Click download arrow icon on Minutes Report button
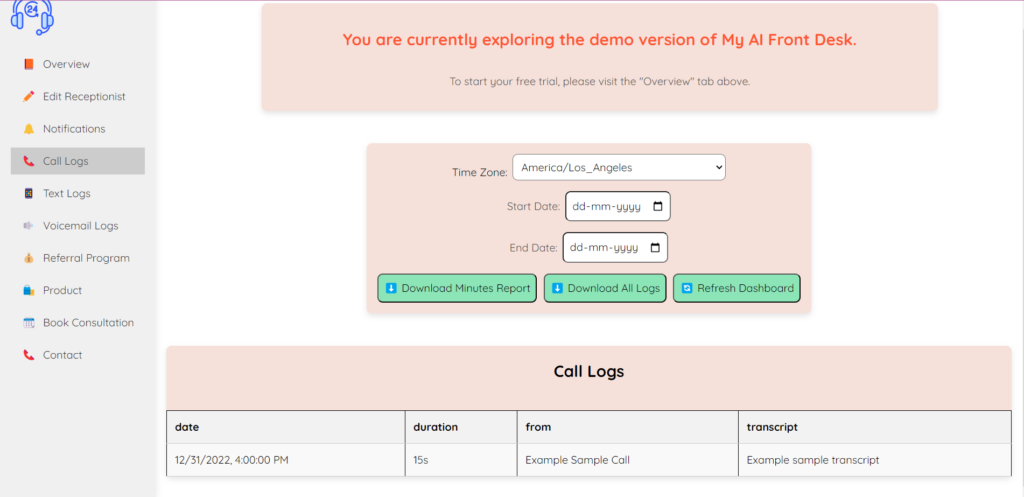This screenshot has width=1024, height=497. click(391, 288)
